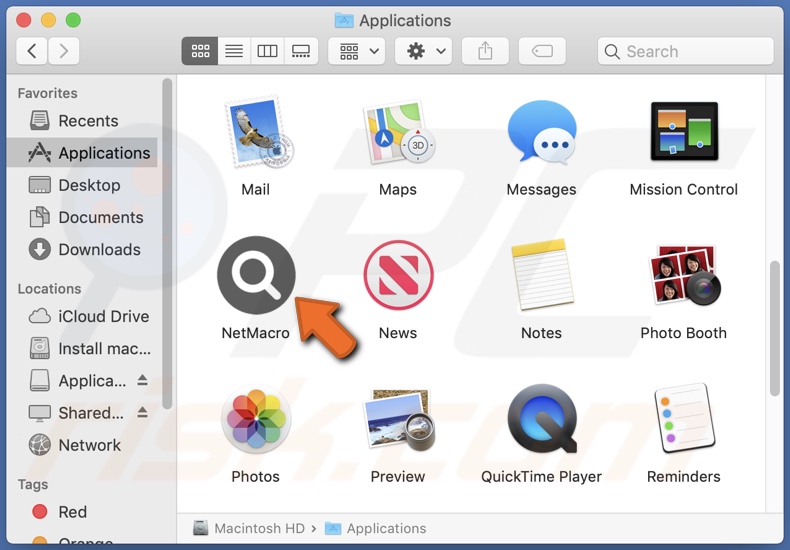The height and width of the screenshot is (550, 790).
Task: Eject the Applica... volume
Action: click(143, 380)
